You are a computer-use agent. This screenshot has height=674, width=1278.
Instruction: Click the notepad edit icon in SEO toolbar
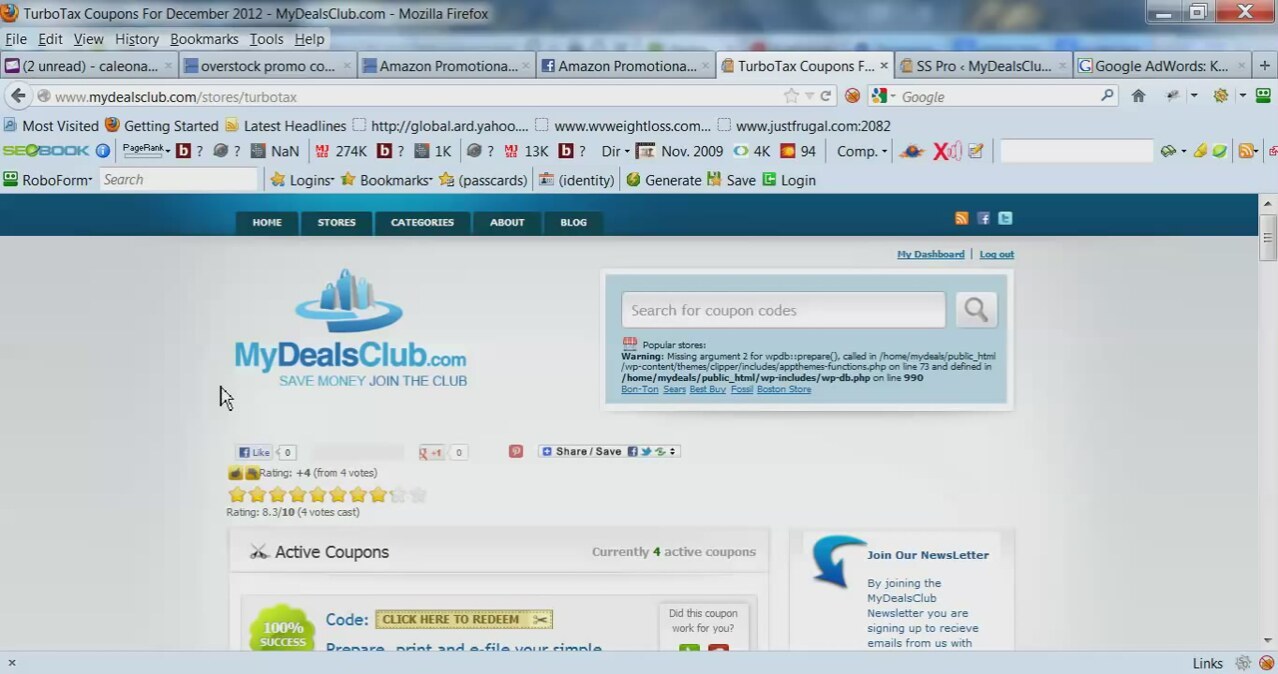976,152
